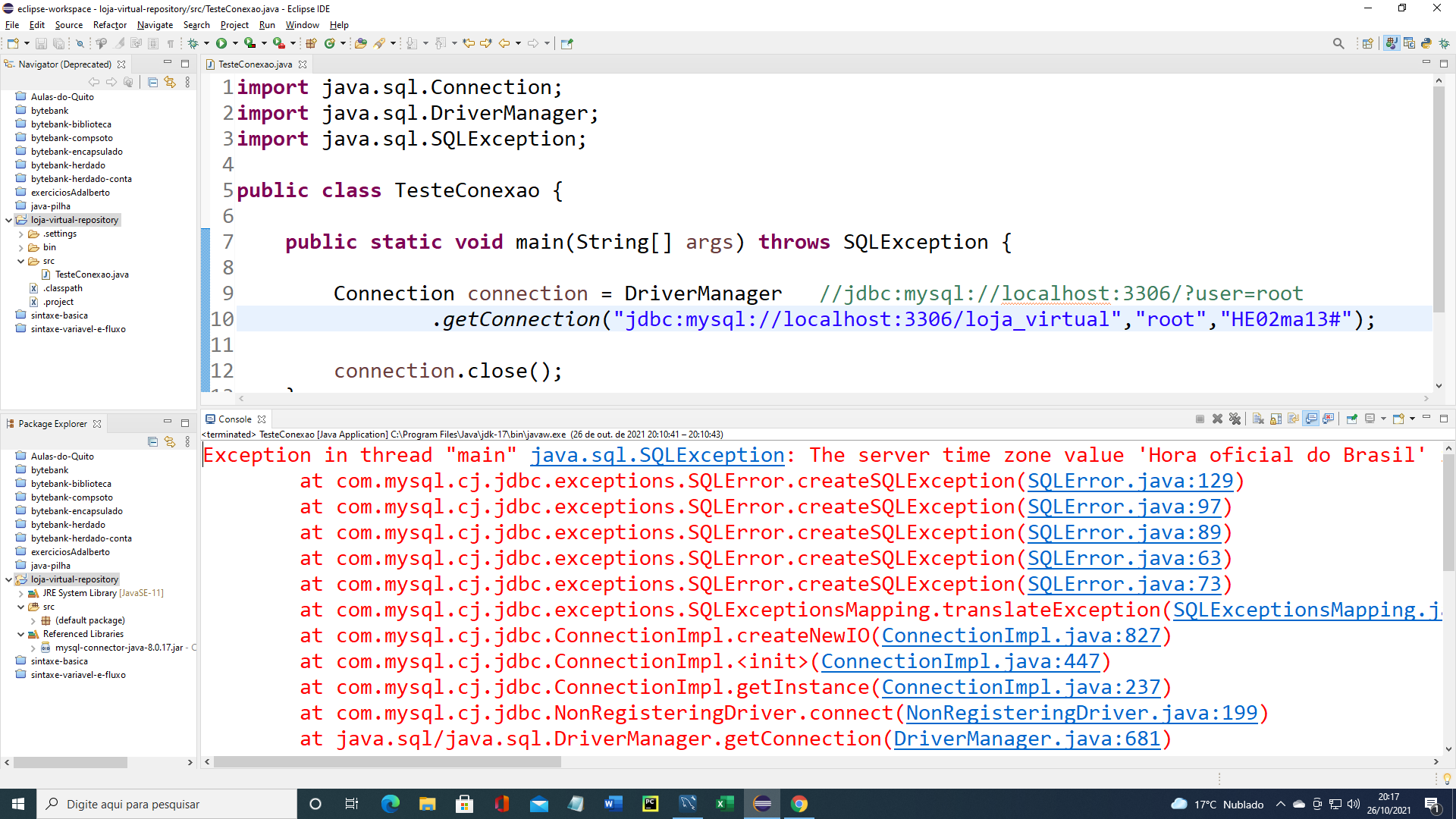Image resolution: width=1456 pixels, height=819 pixels.
Task: Collapse Referenced Libraries in Package Explorer
Action: coord(21,634)
